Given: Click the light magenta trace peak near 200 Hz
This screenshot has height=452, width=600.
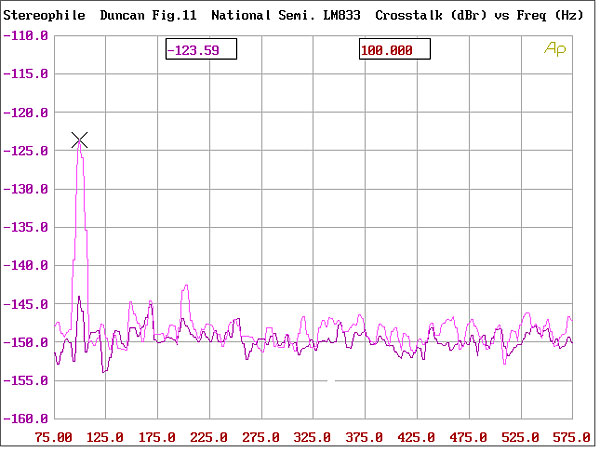Looking at the screenshot, I should tap(186, 286).
